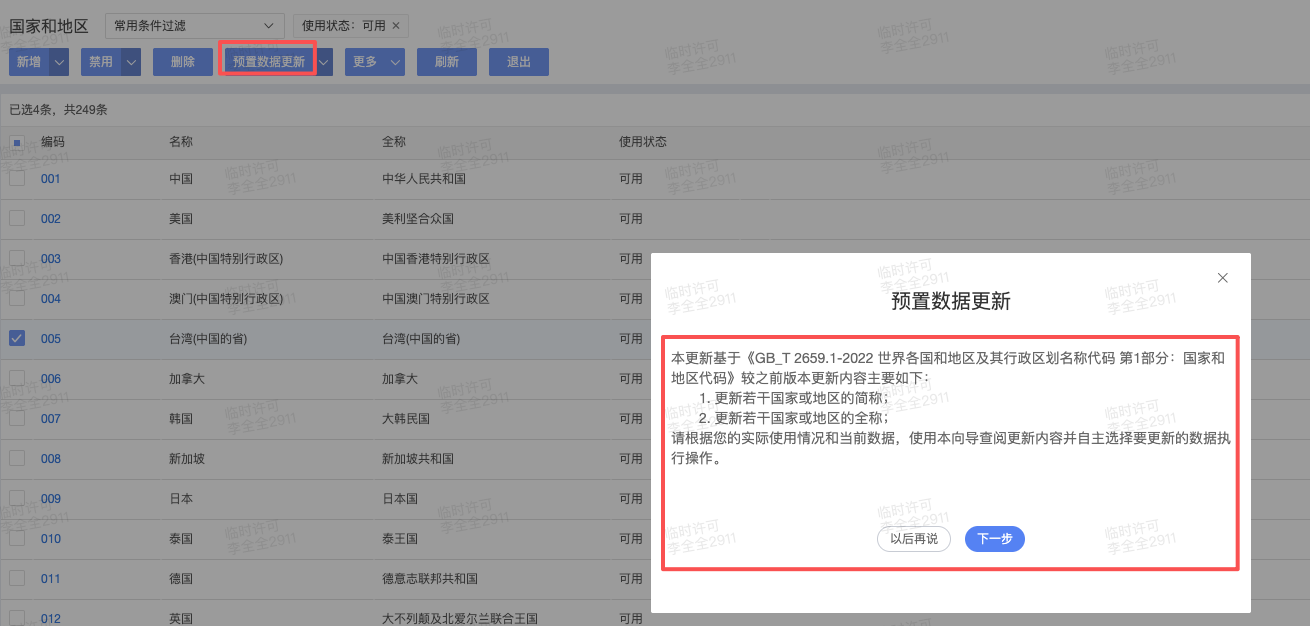Open code link 003

click(x=51, y=259)
